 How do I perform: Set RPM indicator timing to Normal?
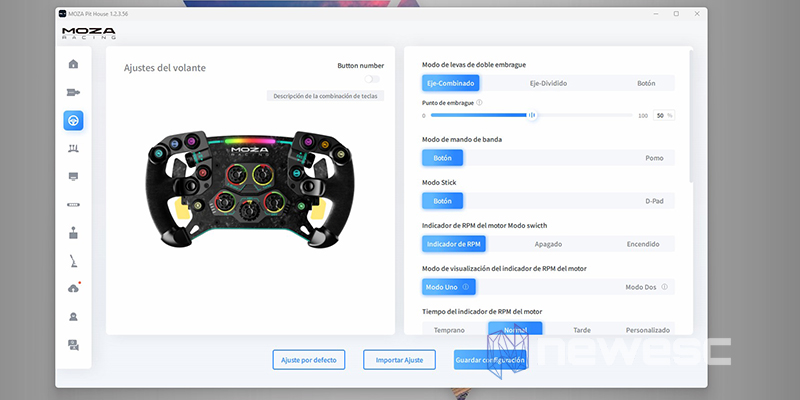tap(515, 329)
